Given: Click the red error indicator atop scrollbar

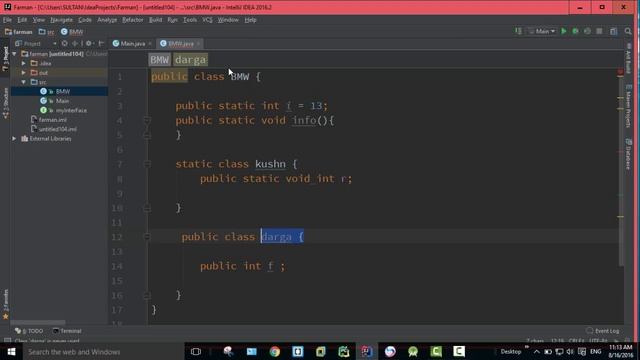Looking at the screenshot, I should 620,72.
